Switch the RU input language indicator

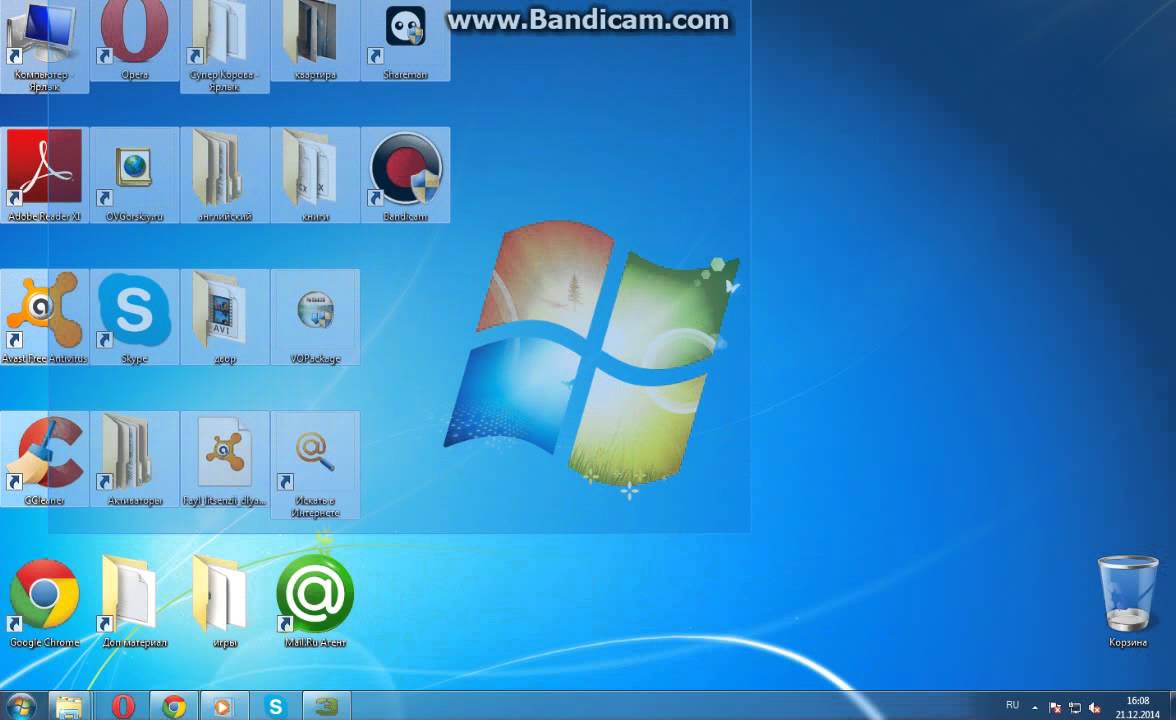(1012, 705)
